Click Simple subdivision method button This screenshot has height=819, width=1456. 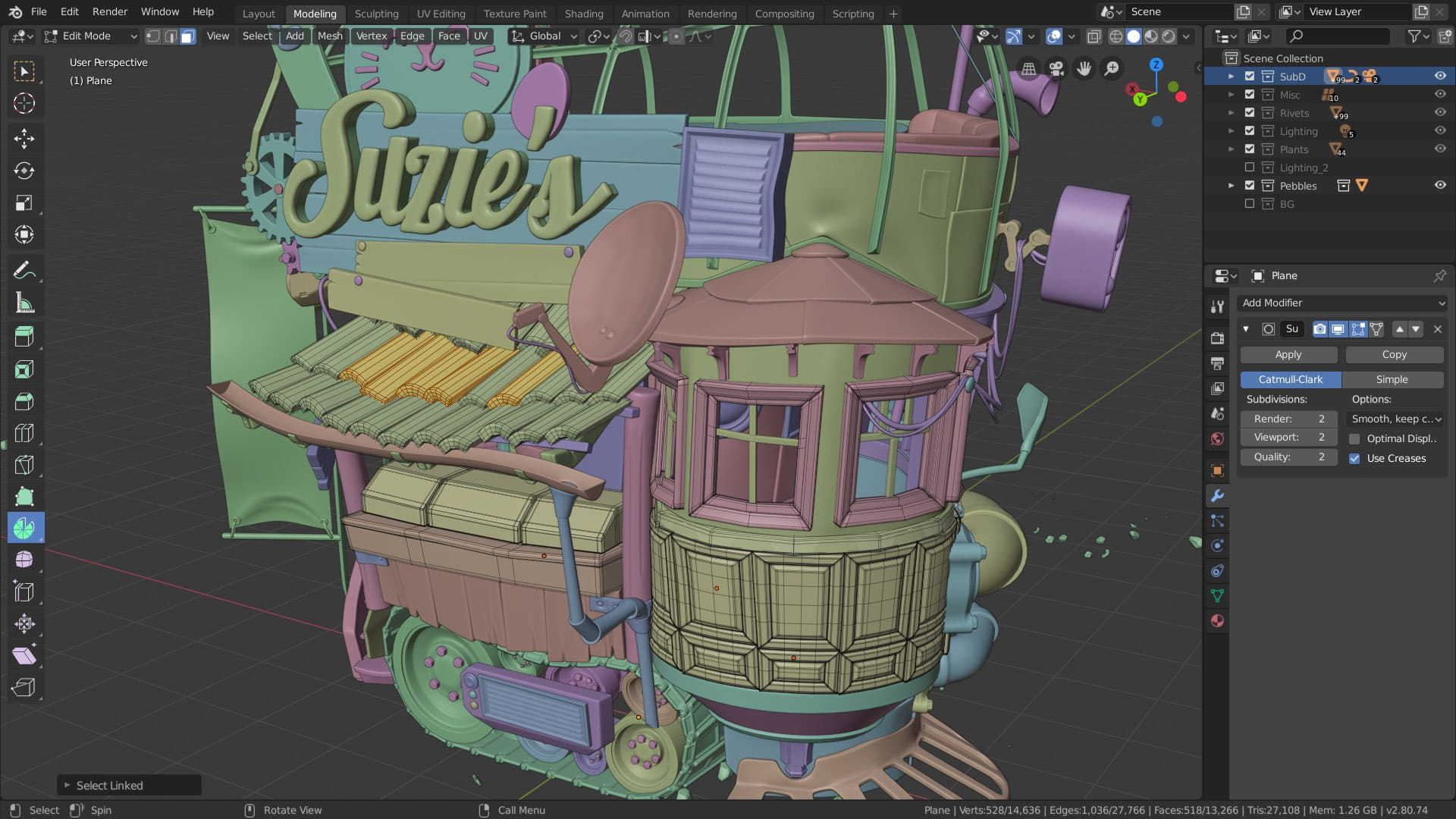click(1392, 379)
